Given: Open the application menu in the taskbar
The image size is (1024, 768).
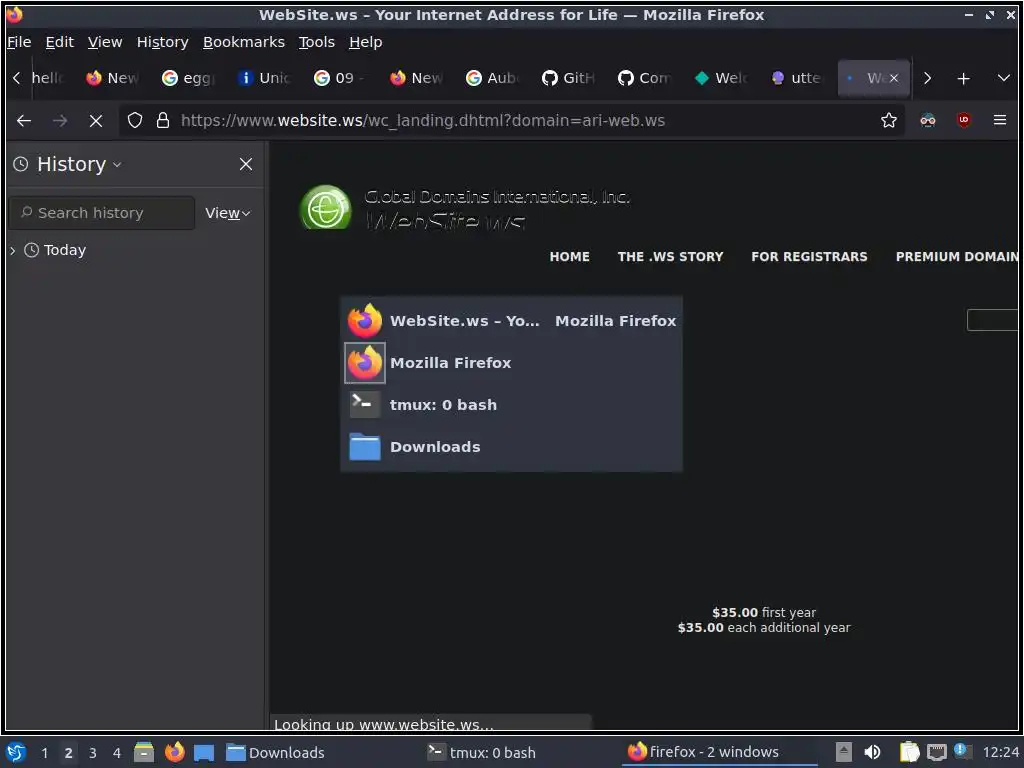Looking at the screenshot, I should tap(16, 752).
